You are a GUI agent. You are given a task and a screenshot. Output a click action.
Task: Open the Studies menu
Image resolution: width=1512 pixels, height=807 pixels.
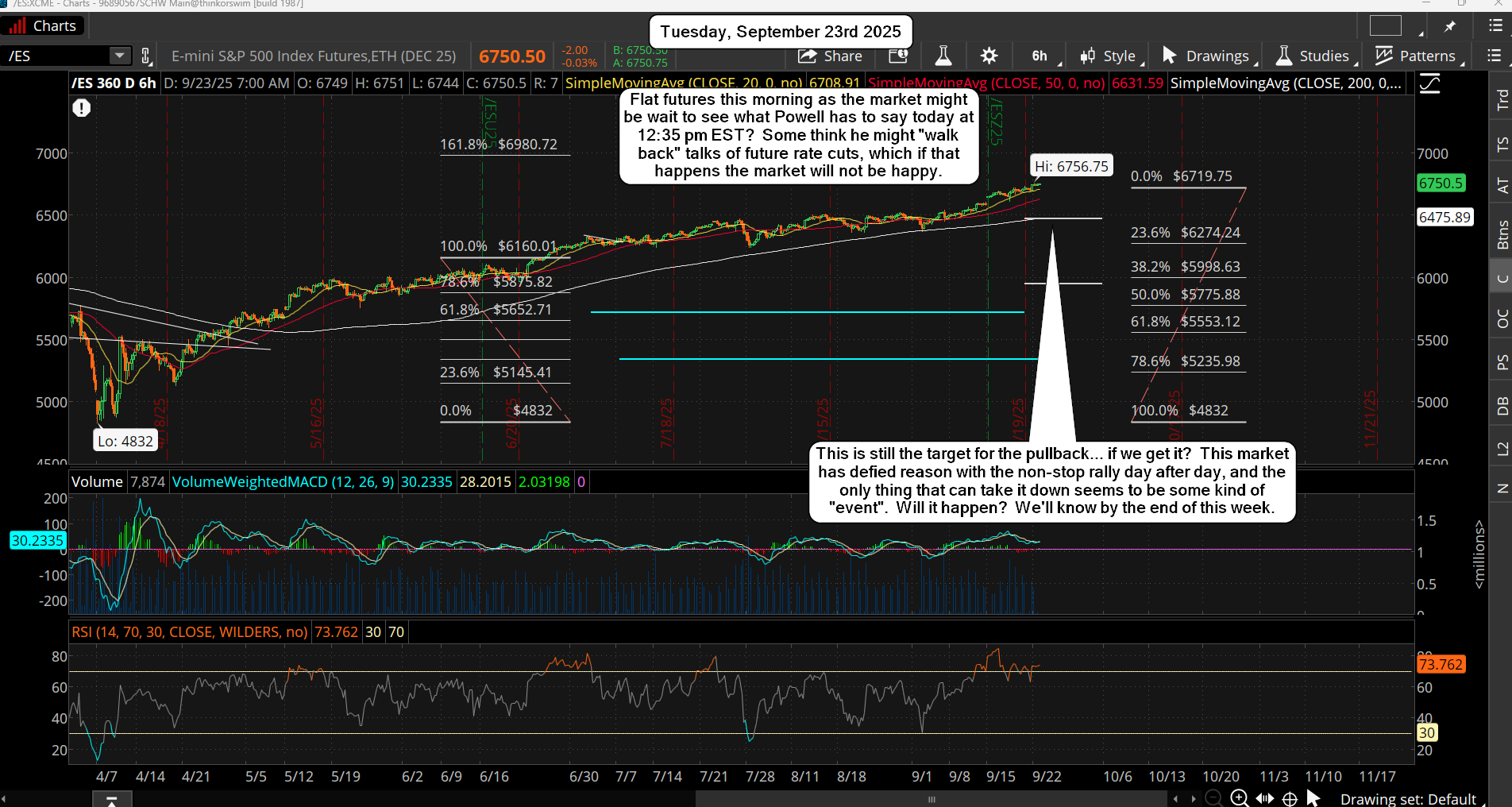pyautogui.click(x=1313, y=56)
